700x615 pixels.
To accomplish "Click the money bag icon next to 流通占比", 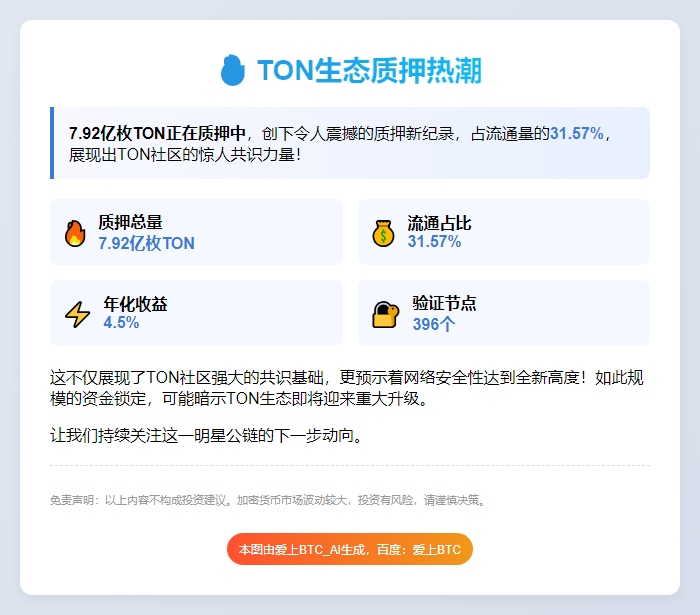I will click(x=383, y=233).
